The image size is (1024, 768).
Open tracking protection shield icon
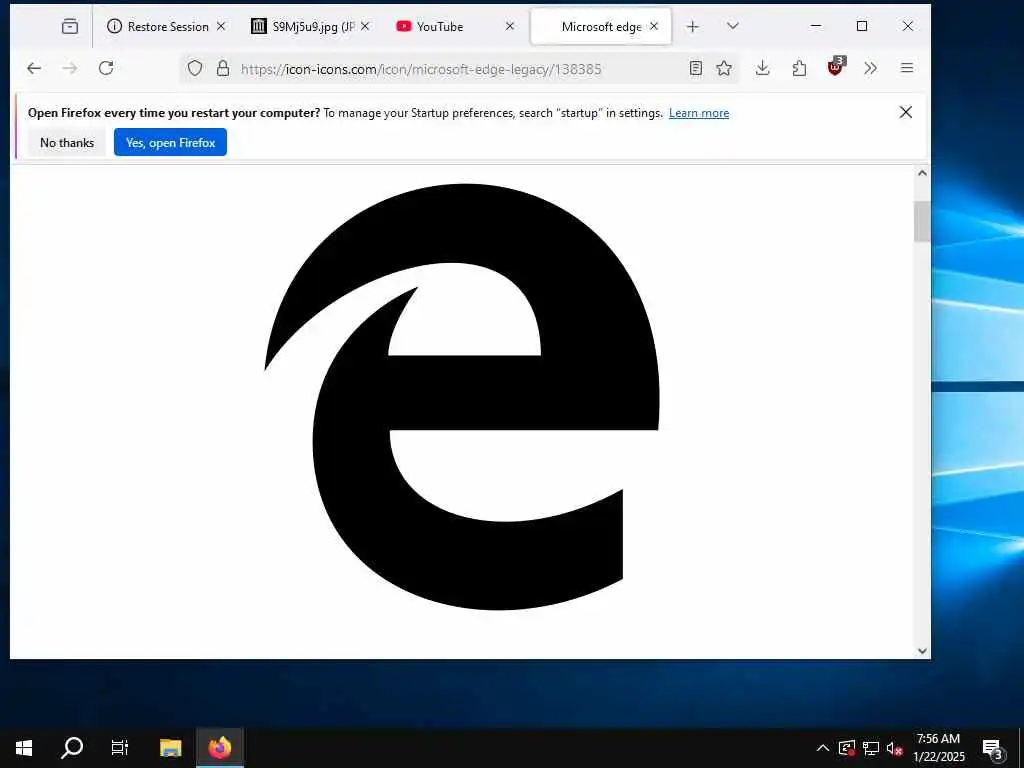pyautogui.click(x=195, y=68)
